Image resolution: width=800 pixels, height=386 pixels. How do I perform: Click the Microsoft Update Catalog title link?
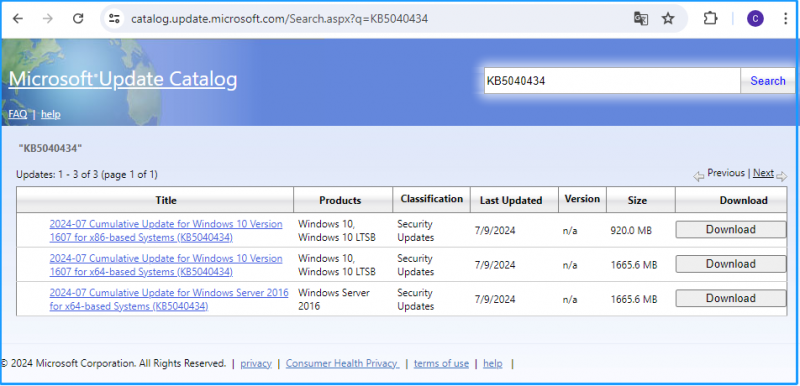coord(123,80)
